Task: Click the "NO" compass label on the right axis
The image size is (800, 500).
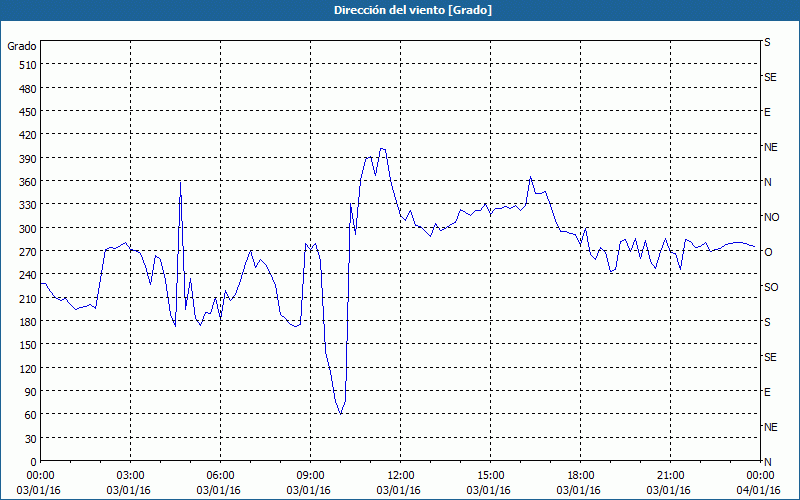Action: click(x=771, y=217)
